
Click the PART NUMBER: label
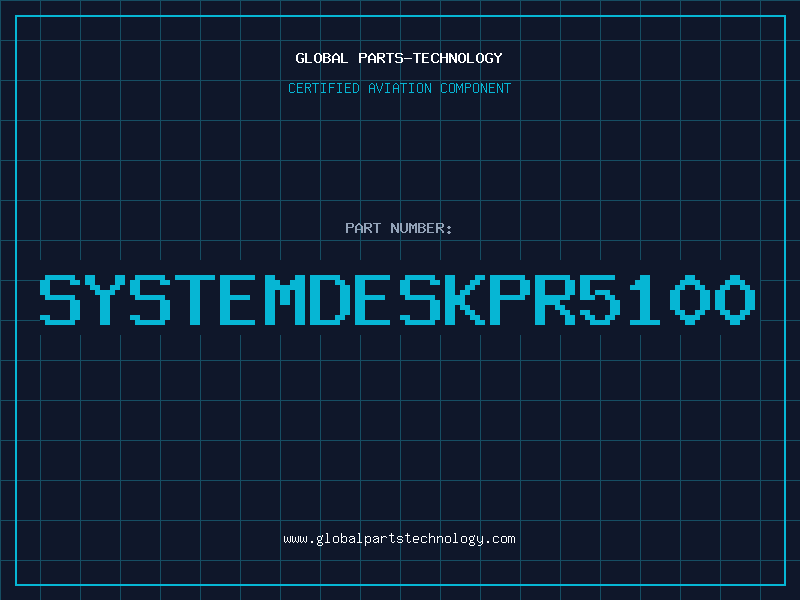pyautogui.click(x=399, y=229)
